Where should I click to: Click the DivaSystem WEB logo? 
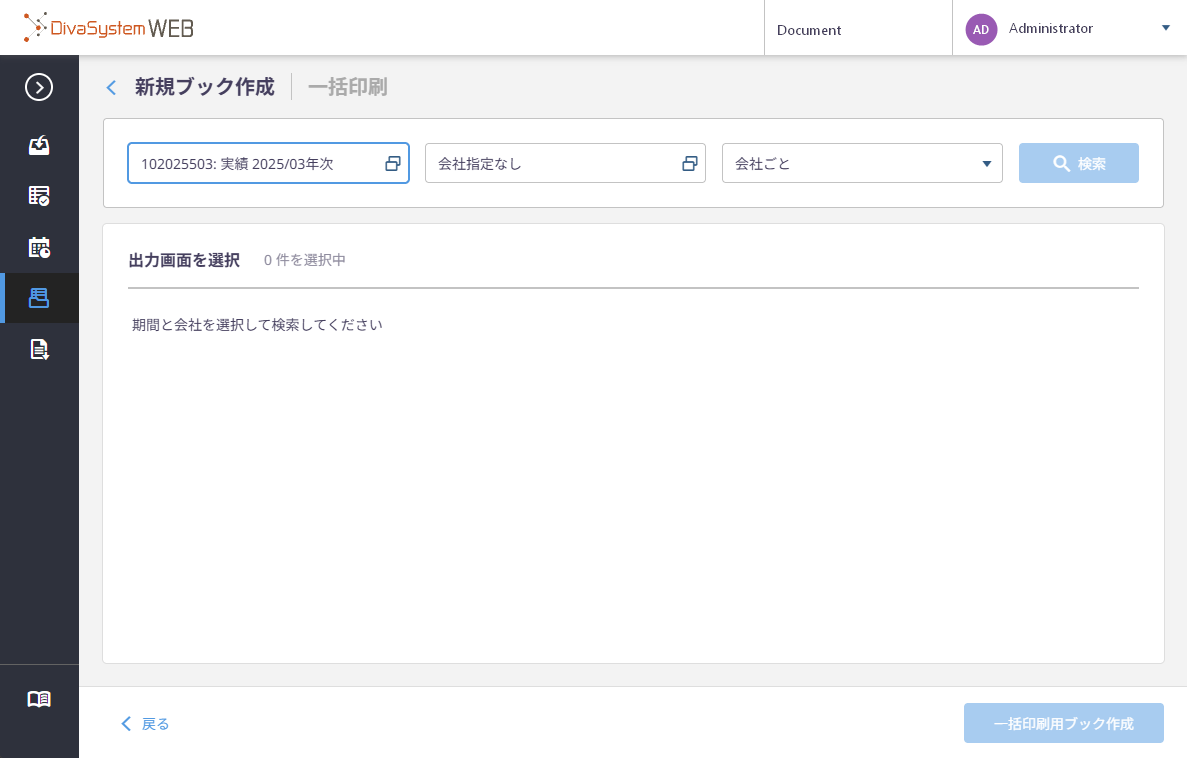coord(108,28)
